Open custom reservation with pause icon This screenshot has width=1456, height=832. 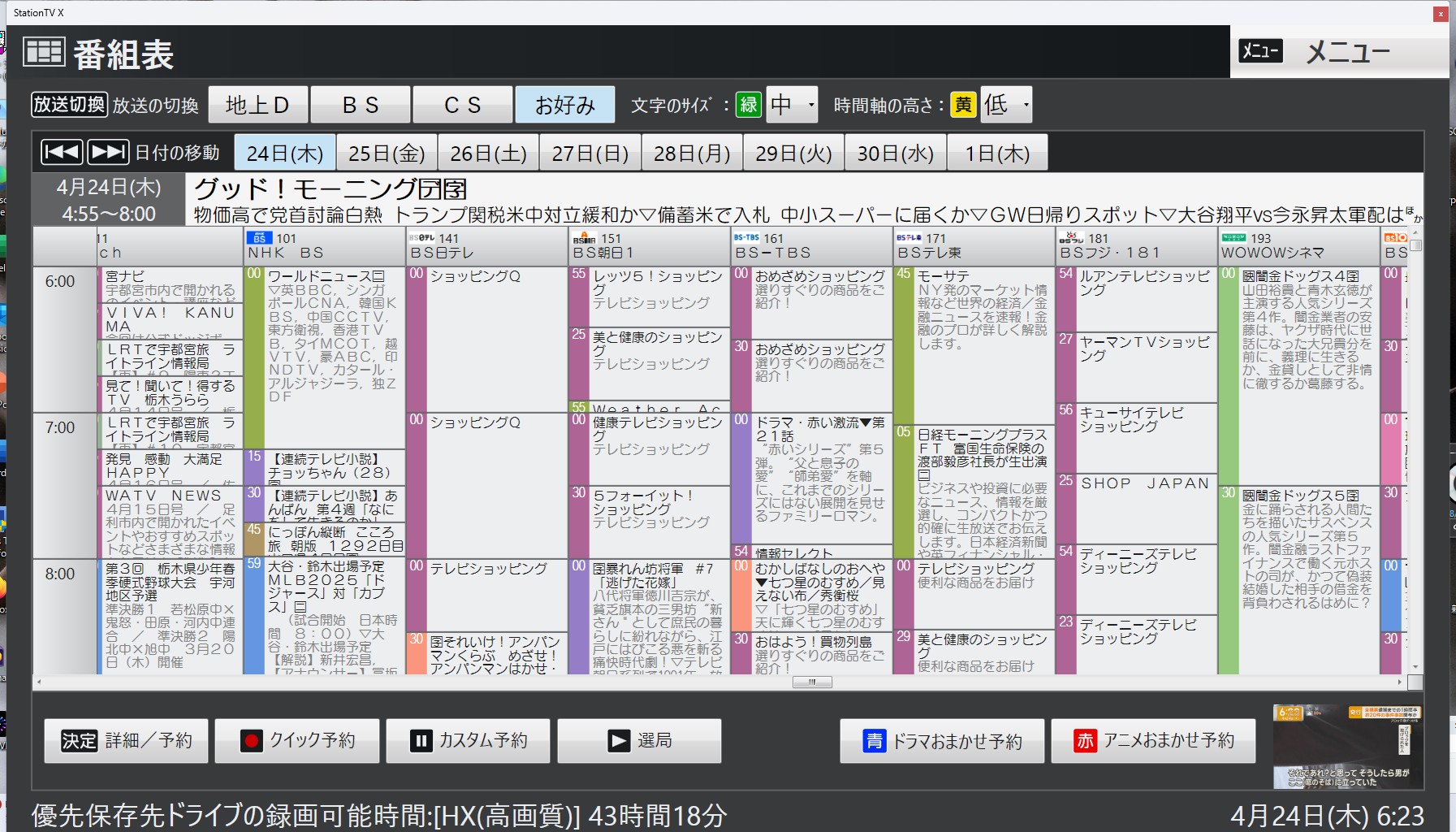point(468,740)
